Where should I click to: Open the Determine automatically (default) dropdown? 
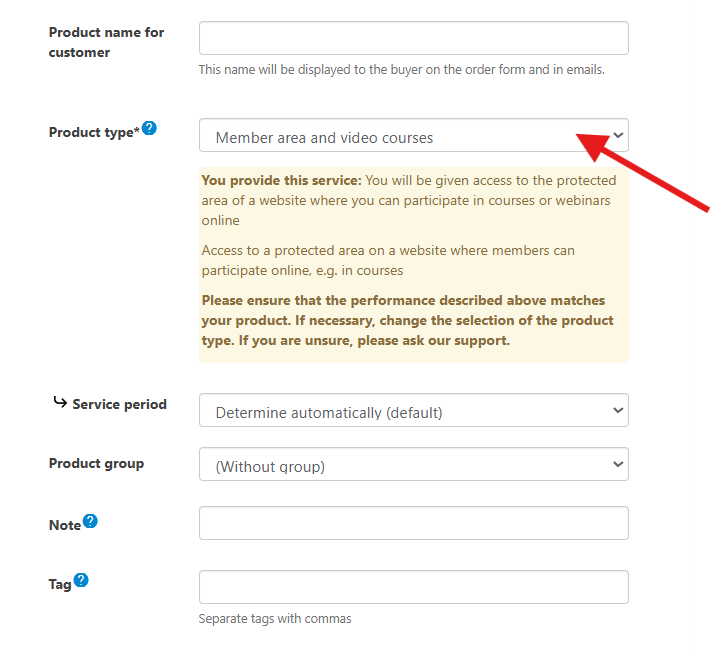tap(413, 410)
